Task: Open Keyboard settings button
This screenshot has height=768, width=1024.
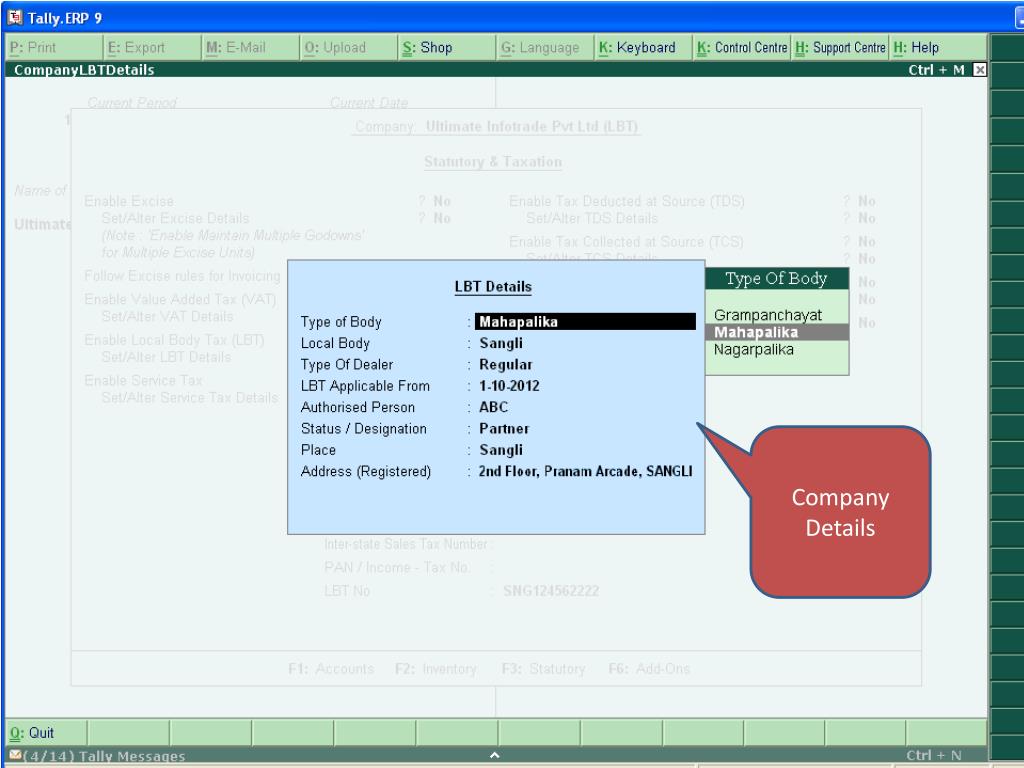Action: [x=644, y=48]
